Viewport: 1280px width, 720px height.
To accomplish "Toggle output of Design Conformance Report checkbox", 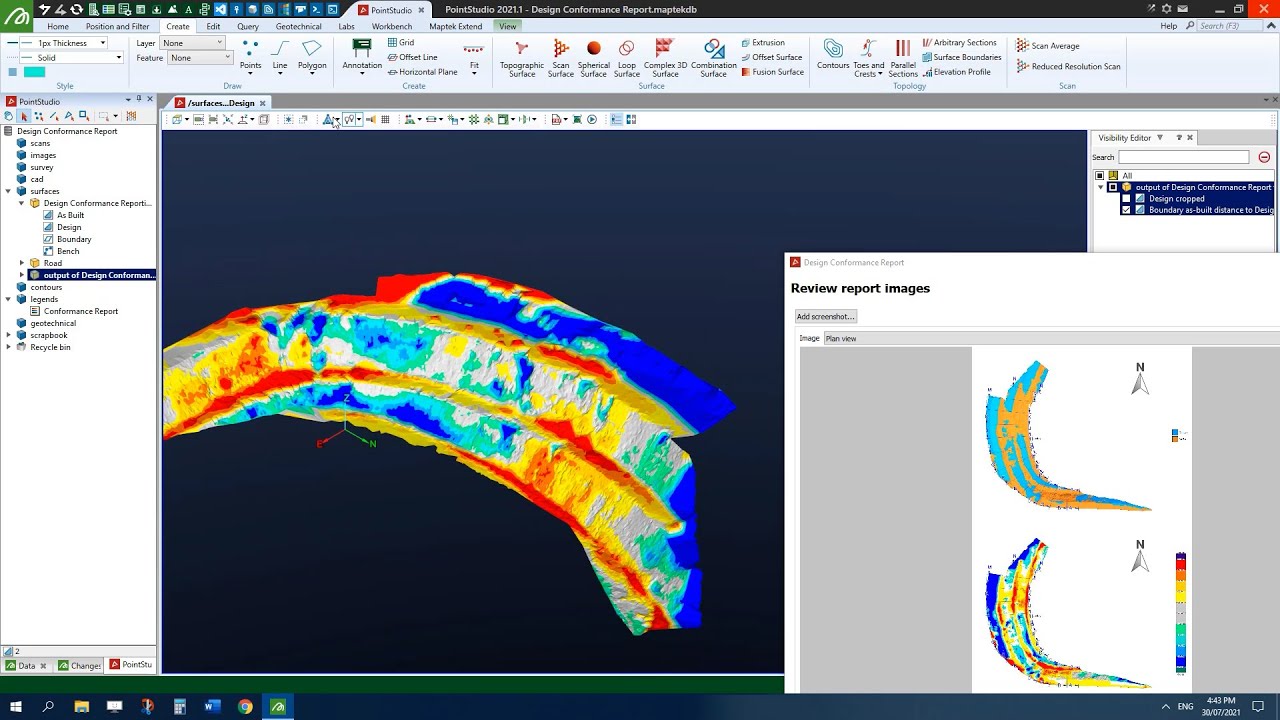I will pos(1112,188).
